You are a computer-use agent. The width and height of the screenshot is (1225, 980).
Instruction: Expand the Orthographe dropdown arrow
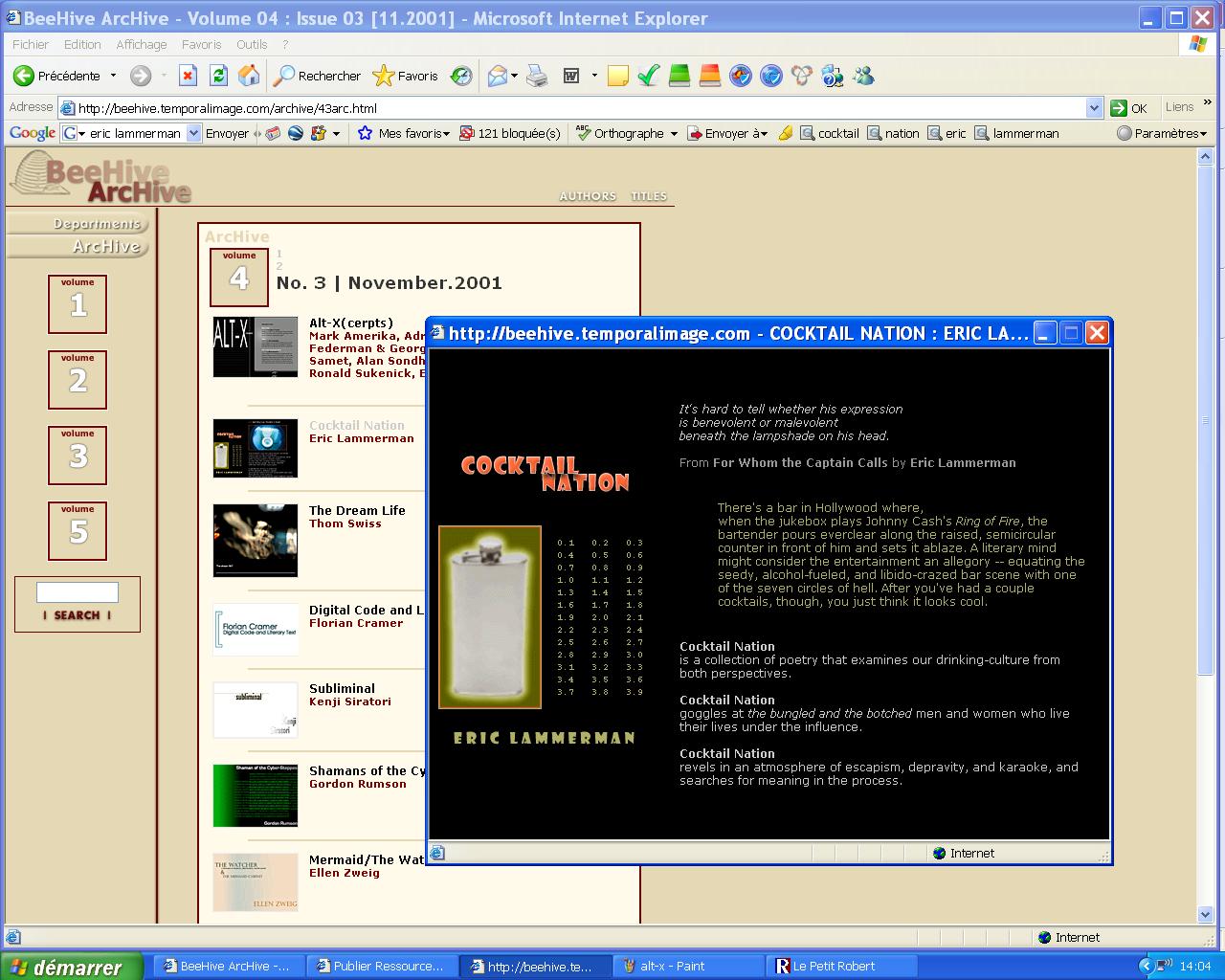[674, 134]
